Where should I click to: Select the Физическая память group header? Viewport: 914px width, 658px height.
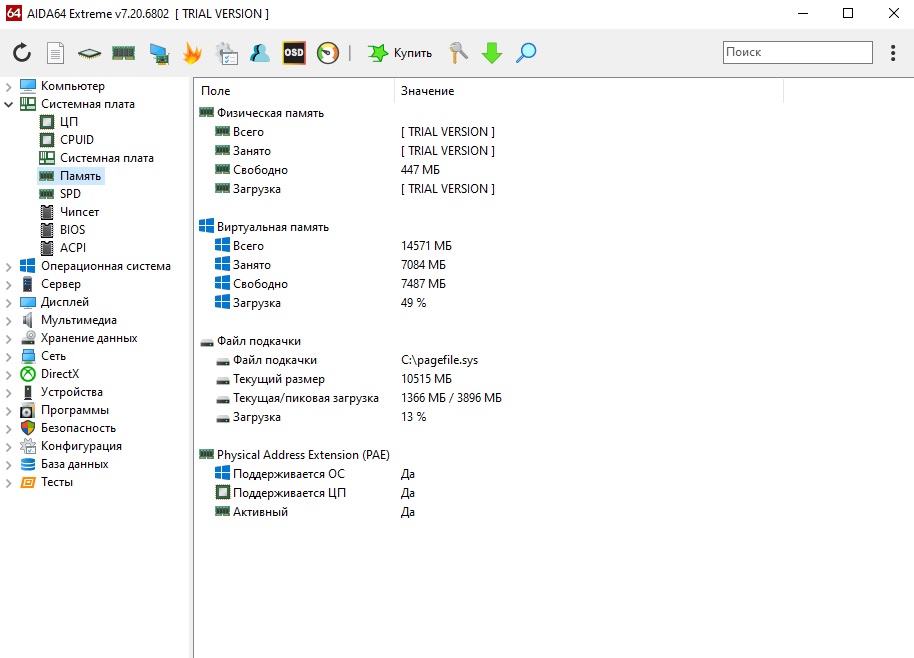[x=270, y=113]
